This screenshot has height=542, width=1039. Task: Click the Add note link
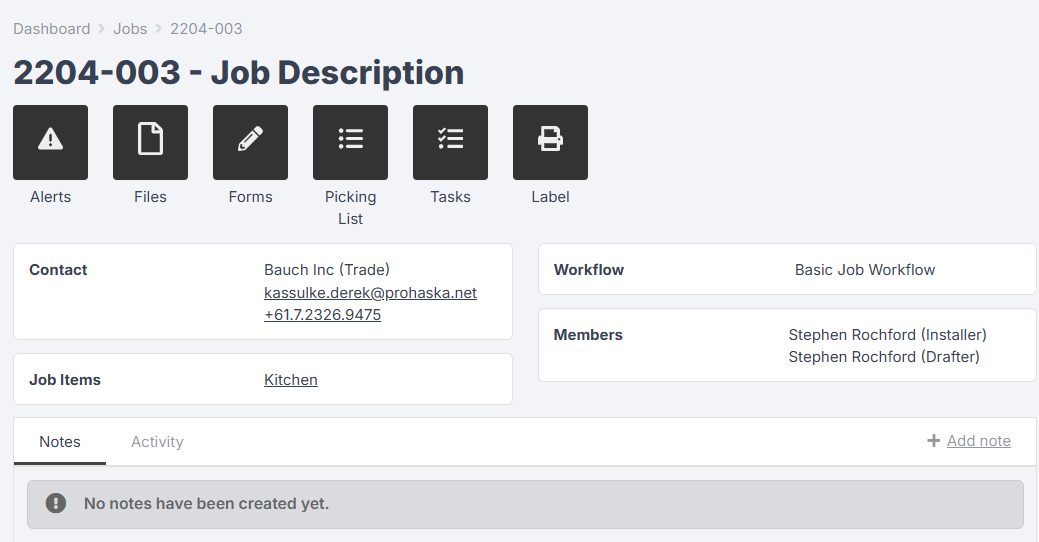(979, 441)
